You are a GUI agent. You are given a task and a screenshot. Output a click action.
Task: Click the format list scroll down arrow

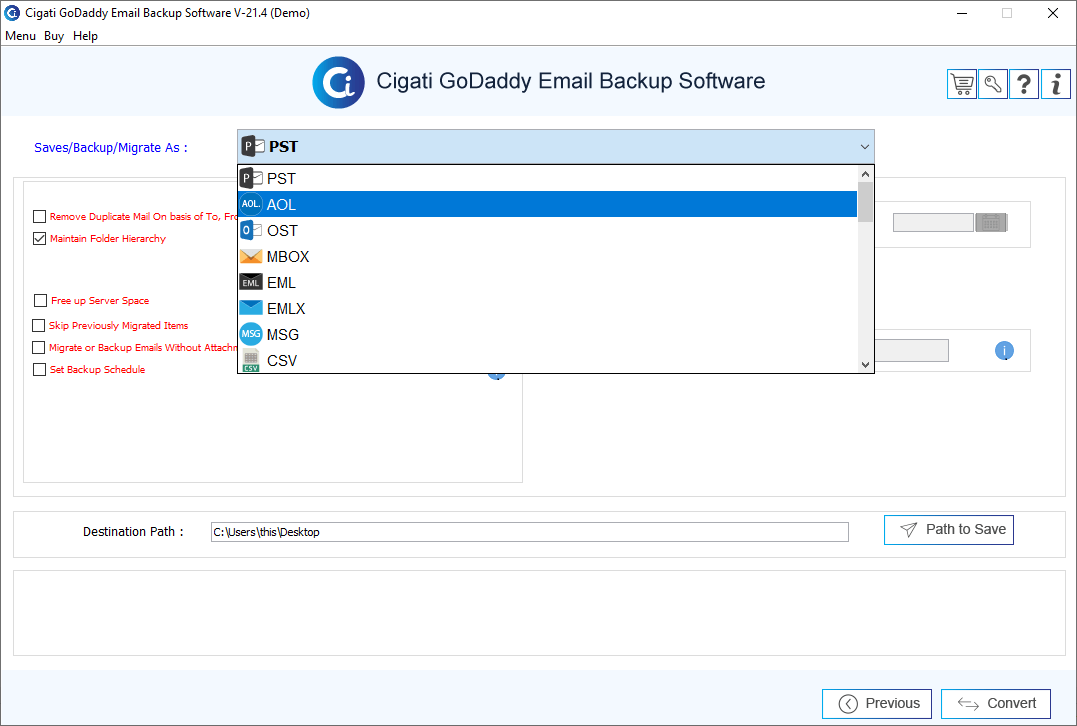[865, 365]
